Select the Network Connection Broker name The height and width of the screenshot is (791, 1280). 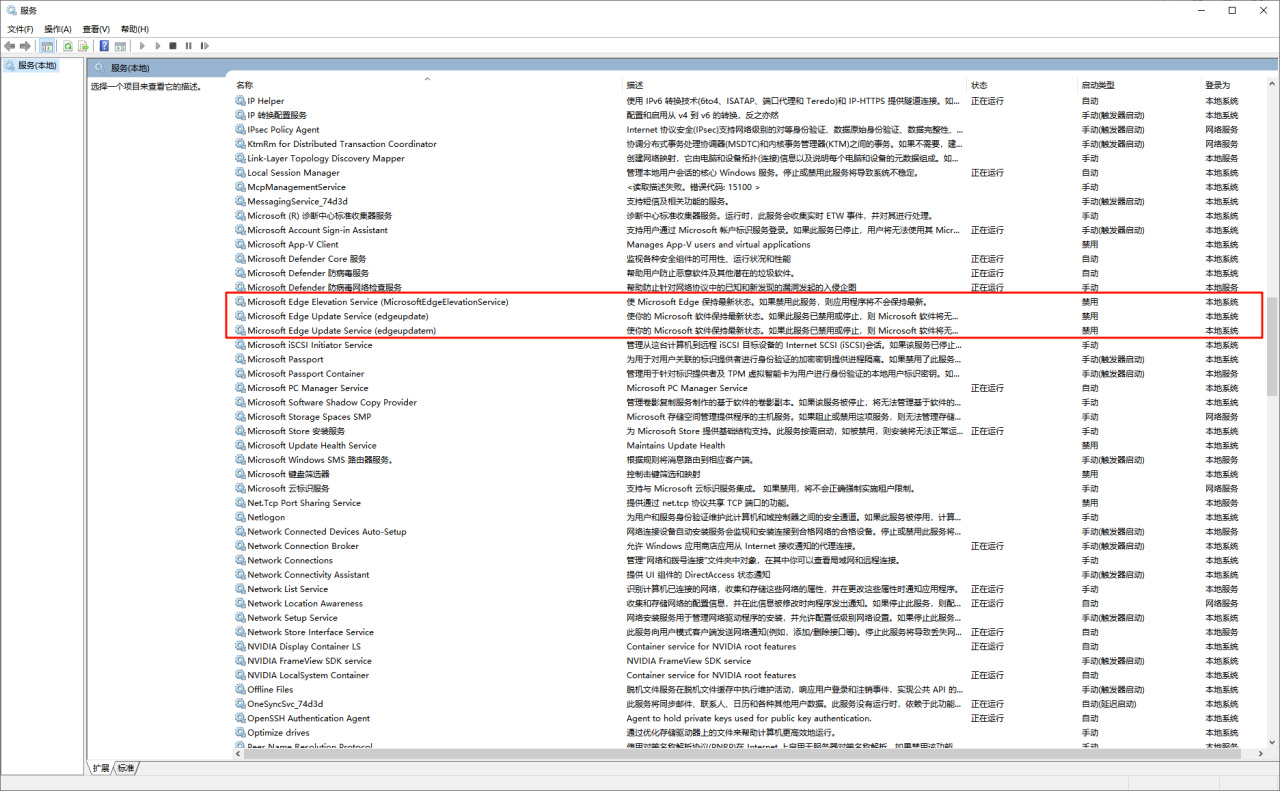click(303, 546)
